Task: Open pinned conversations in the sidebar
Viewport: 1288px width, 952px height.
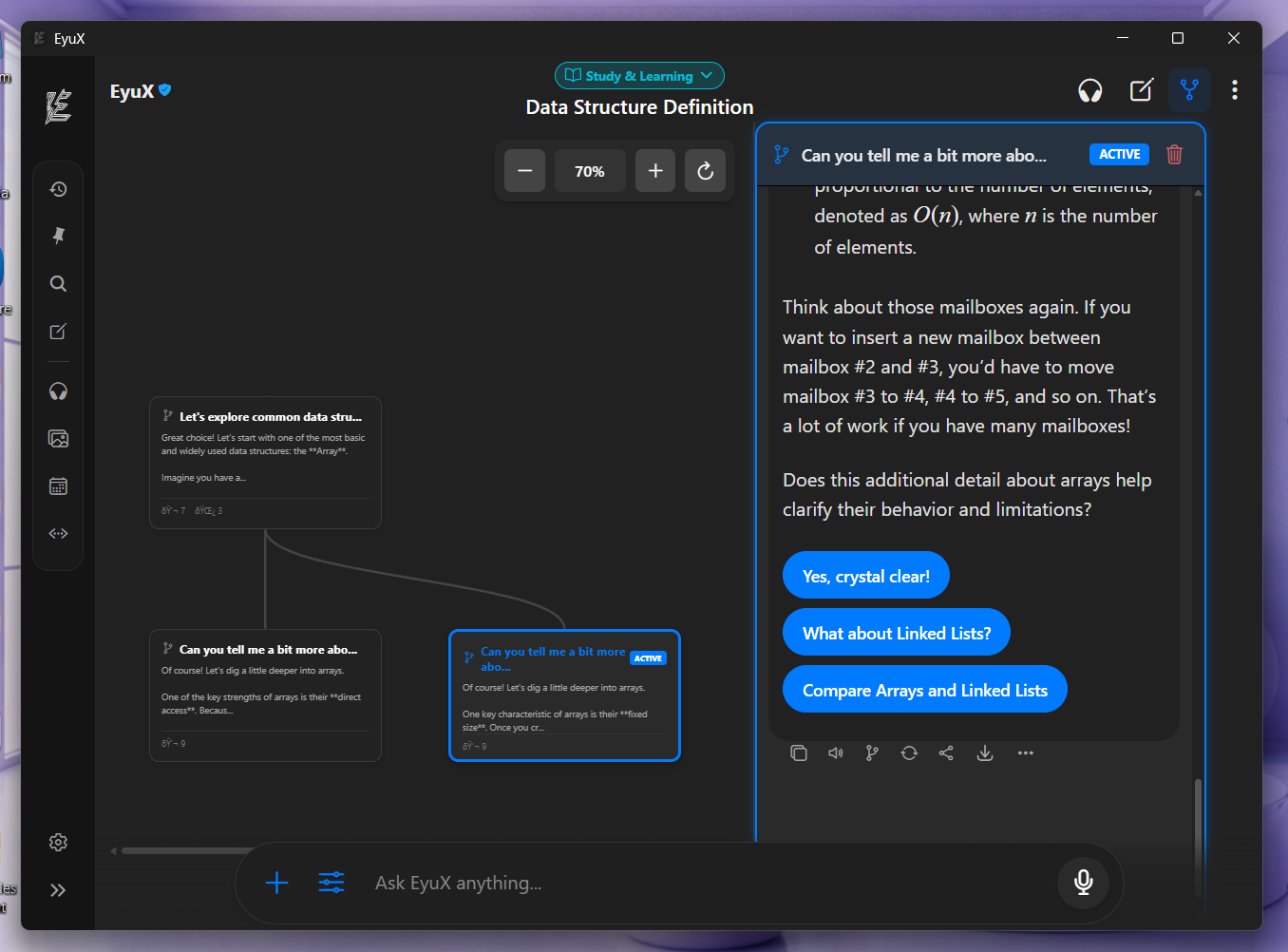Action: click(x=58, y=236)
